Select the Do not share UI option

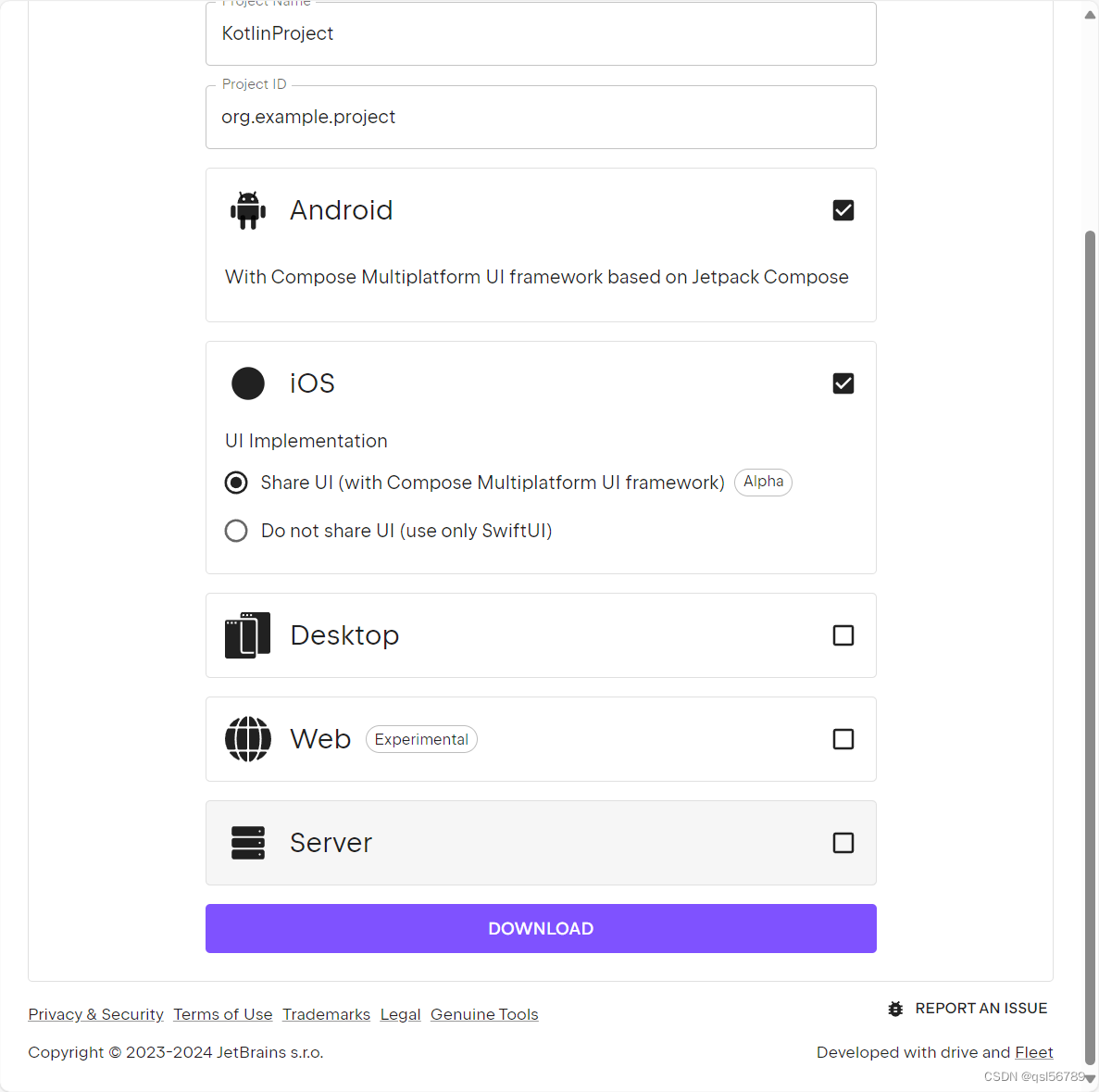pyautogui.click(x=236, y=530)
